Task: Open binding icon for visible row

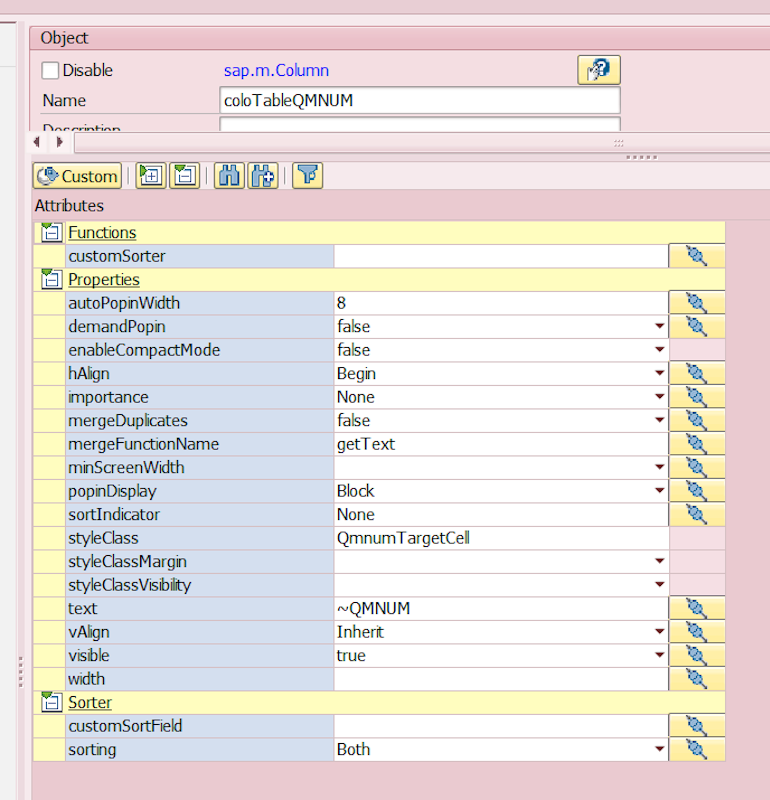Action: [697, 655]
